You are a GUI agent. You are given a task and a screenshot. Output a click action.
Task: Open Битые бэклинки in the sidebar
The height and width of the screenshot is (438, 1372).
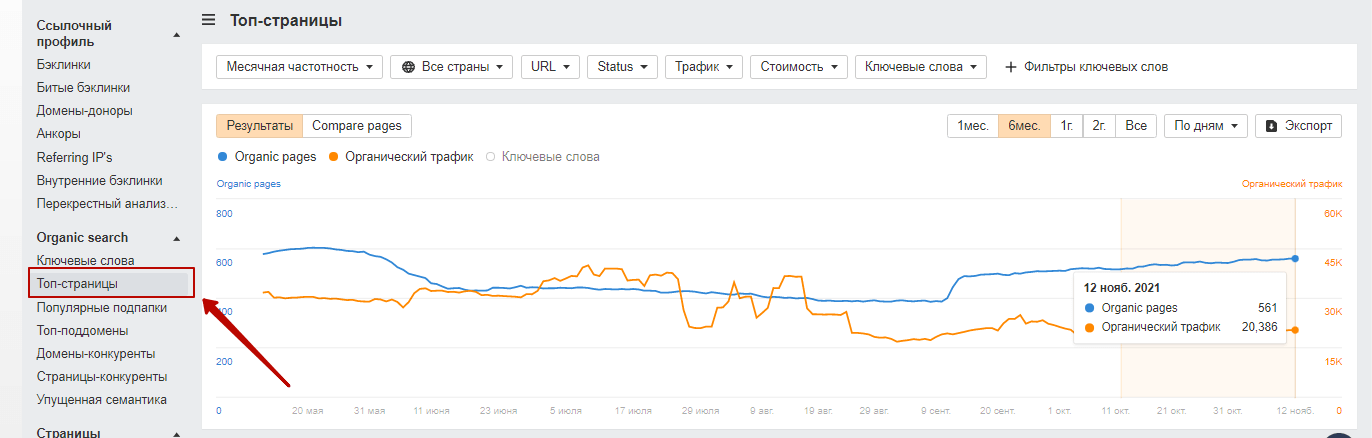tap(84, 88)
